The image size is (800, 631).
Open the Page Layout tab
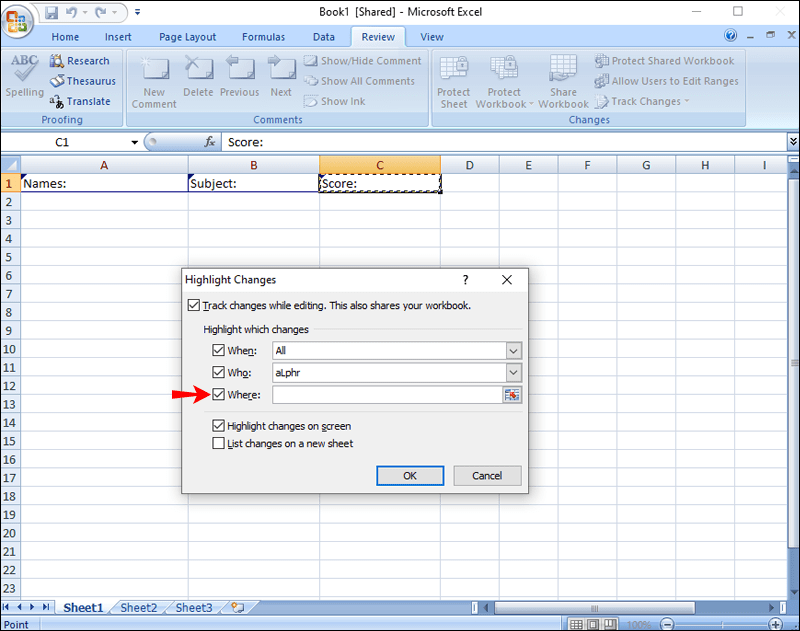click(x=187, y=37)
